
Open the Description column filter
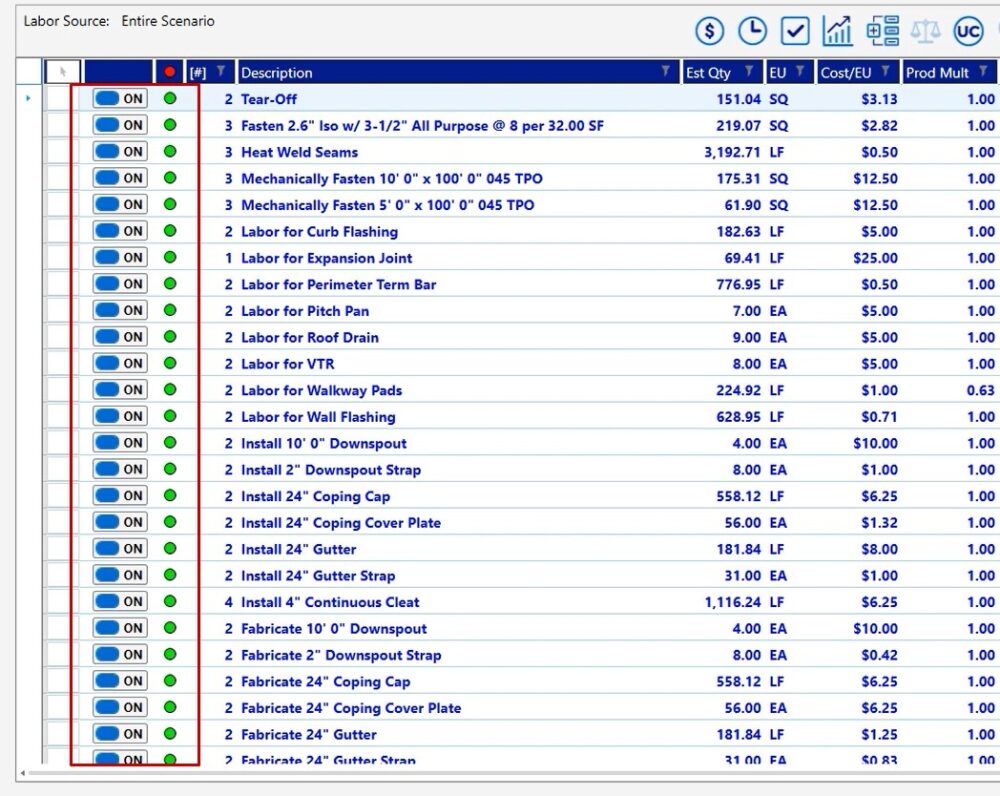click(666, 72)
